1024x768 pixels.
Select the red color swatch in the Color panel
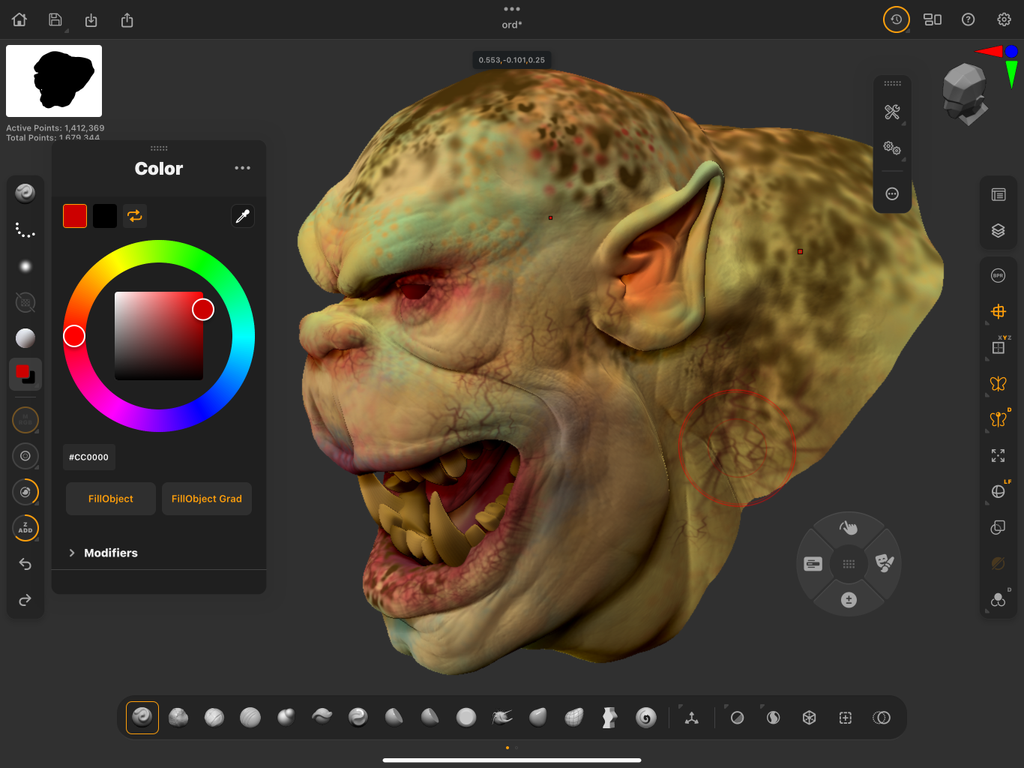point(74,216)
